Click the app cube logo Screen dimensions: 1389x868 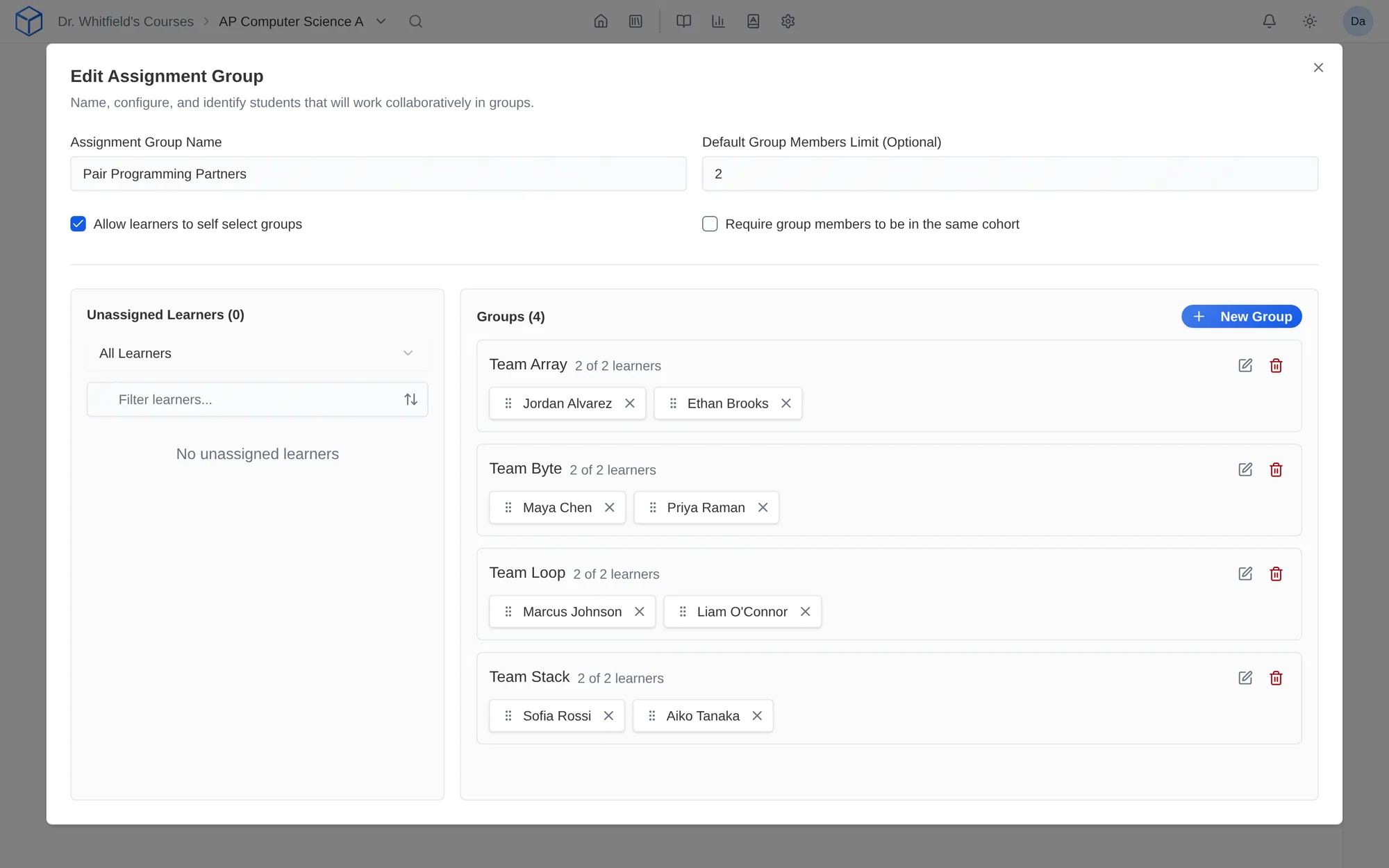pyautogui.click(x=28, y=22)
